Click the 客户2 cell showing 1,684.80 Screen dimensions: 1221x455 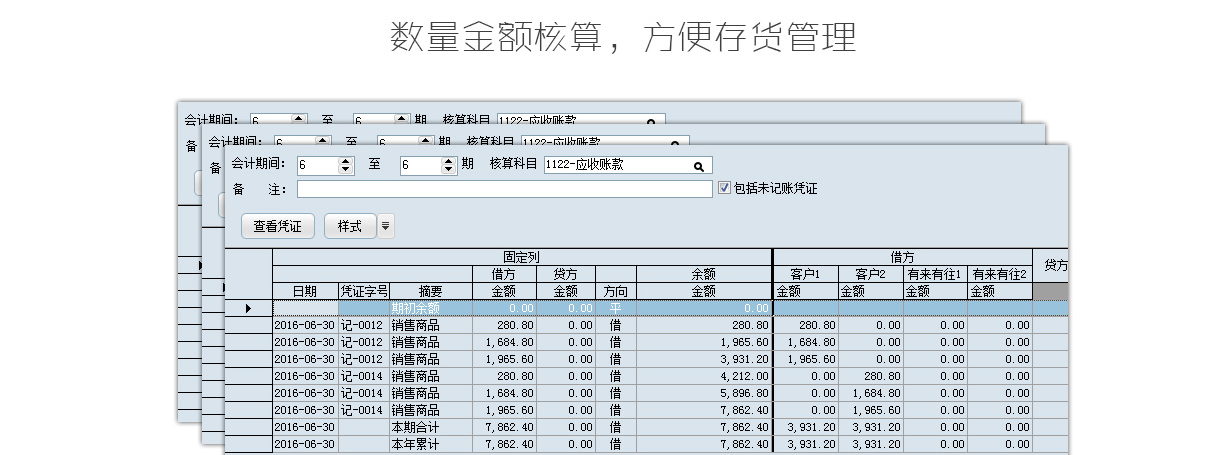[871, 393]
